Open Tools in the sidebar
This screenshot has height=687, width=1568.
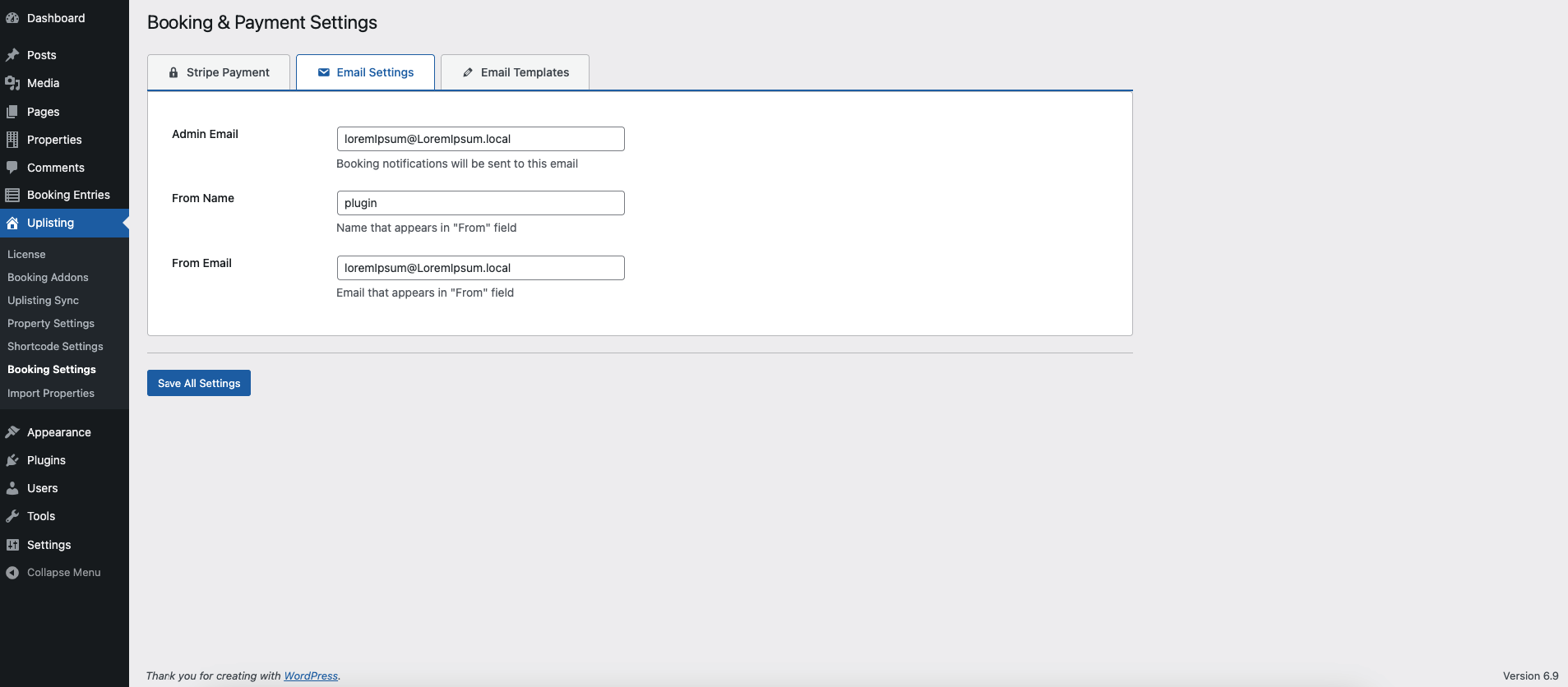pyautogui.click(x=64, y=516)
